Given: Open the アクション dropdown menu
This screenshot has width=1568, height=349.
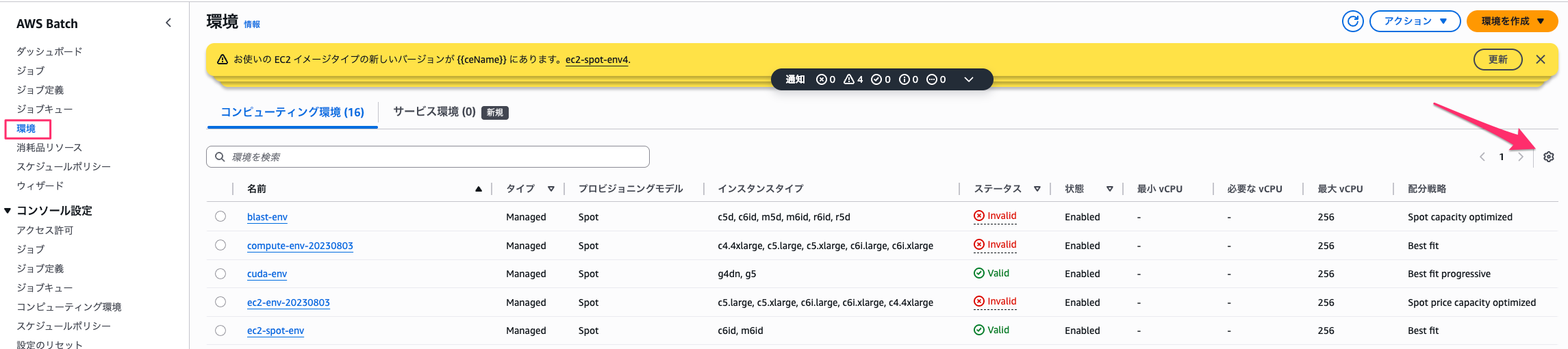Looking at the screenshot, I should click(x=1415, y=21).
